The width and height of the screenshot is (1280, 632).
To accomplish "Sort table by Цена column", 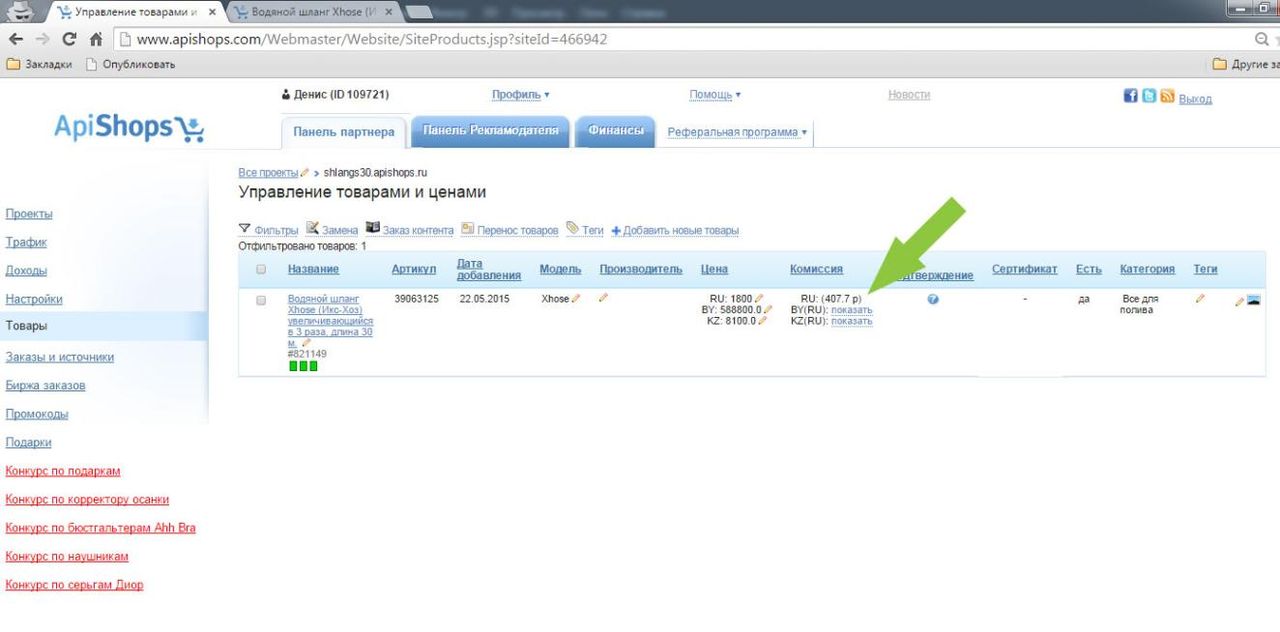I will (x=714, y=269).
